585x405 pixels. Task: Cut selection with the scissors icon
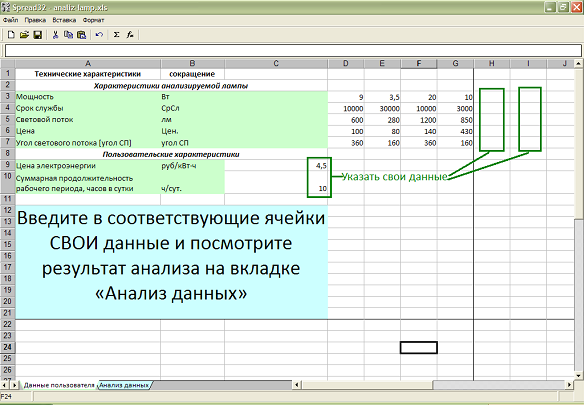55,35
